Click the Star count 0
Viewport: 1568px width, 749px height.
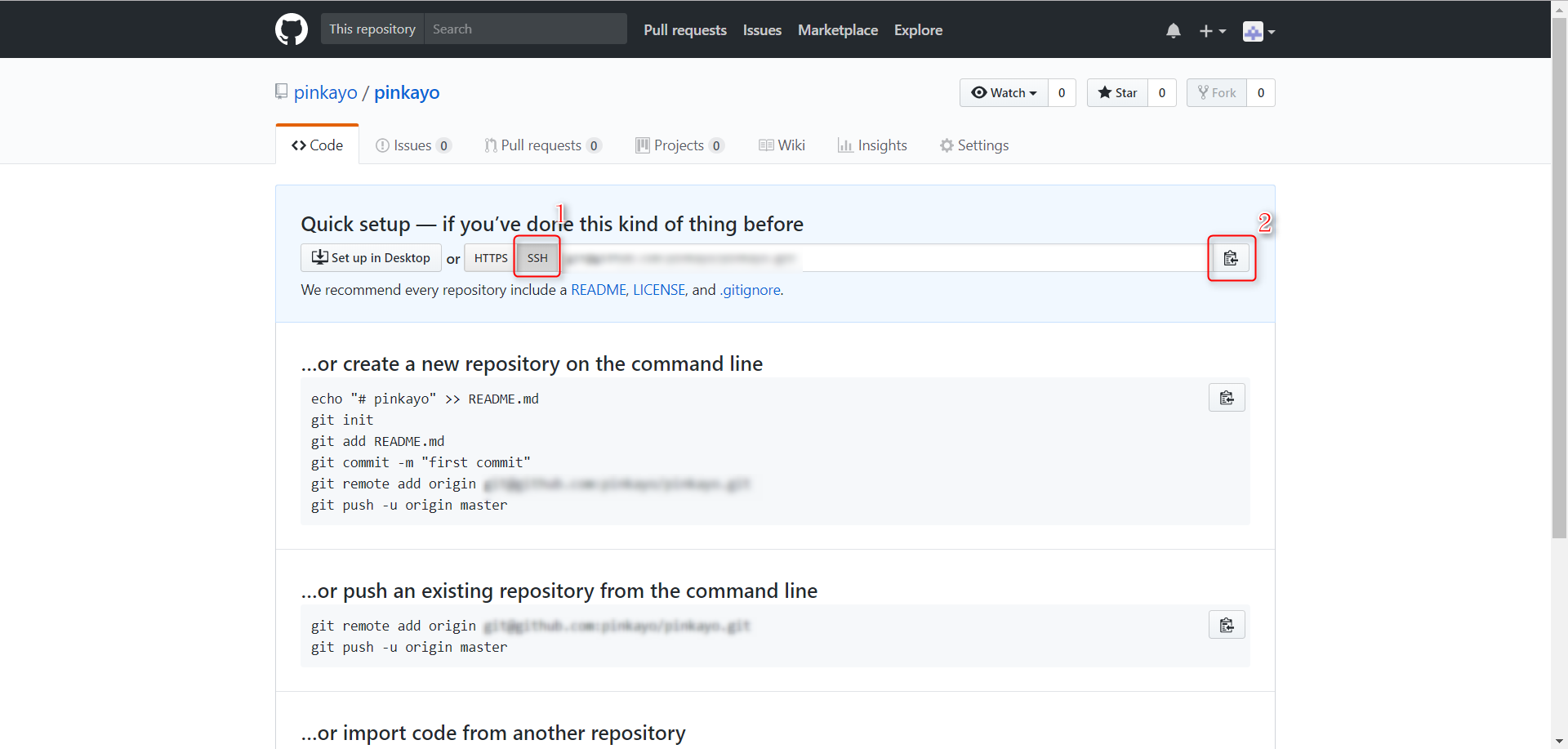click(1162, 92)
